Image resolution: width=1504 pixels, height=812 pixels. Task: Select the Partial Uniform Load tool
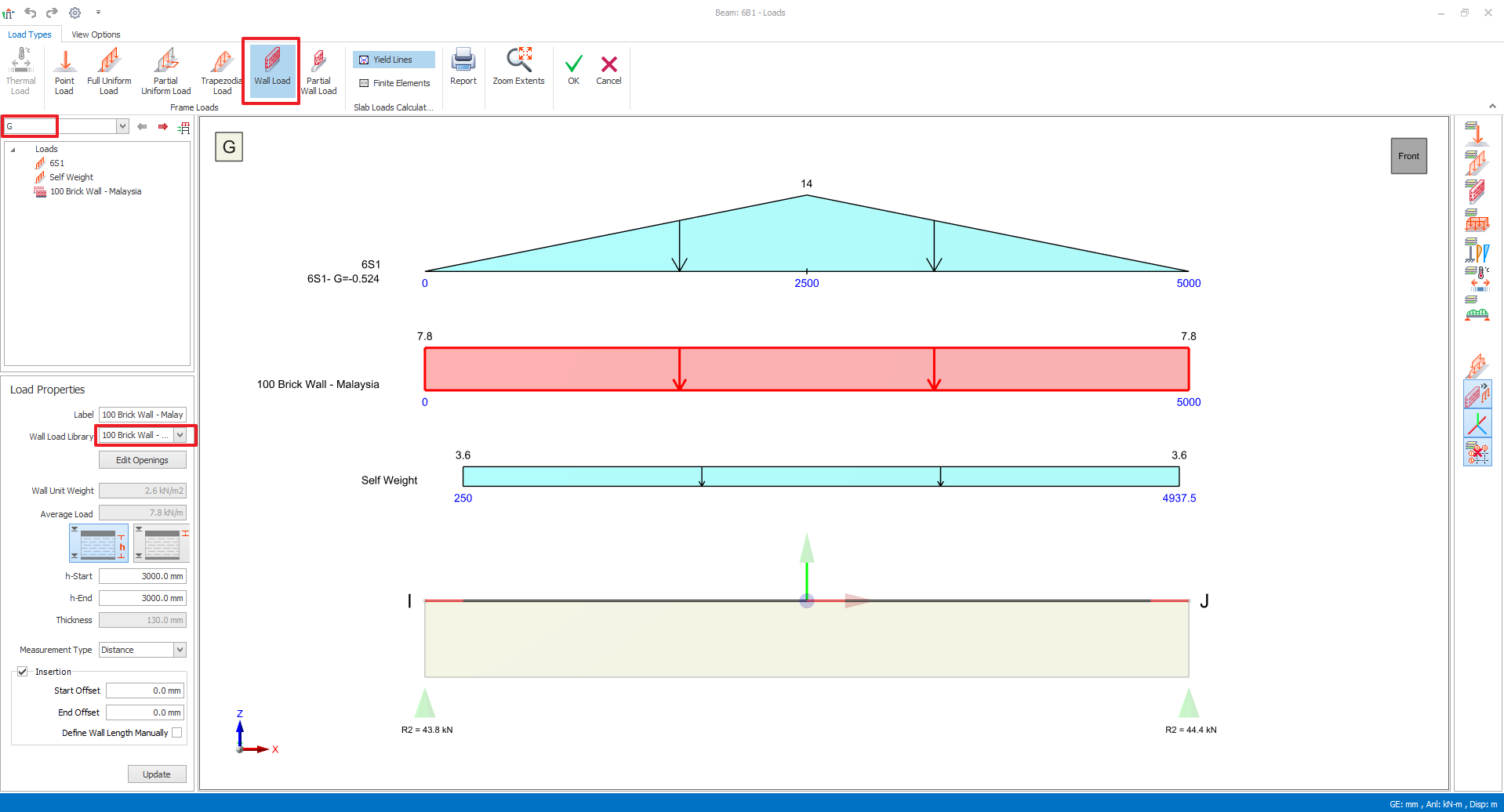pos(165,71)
